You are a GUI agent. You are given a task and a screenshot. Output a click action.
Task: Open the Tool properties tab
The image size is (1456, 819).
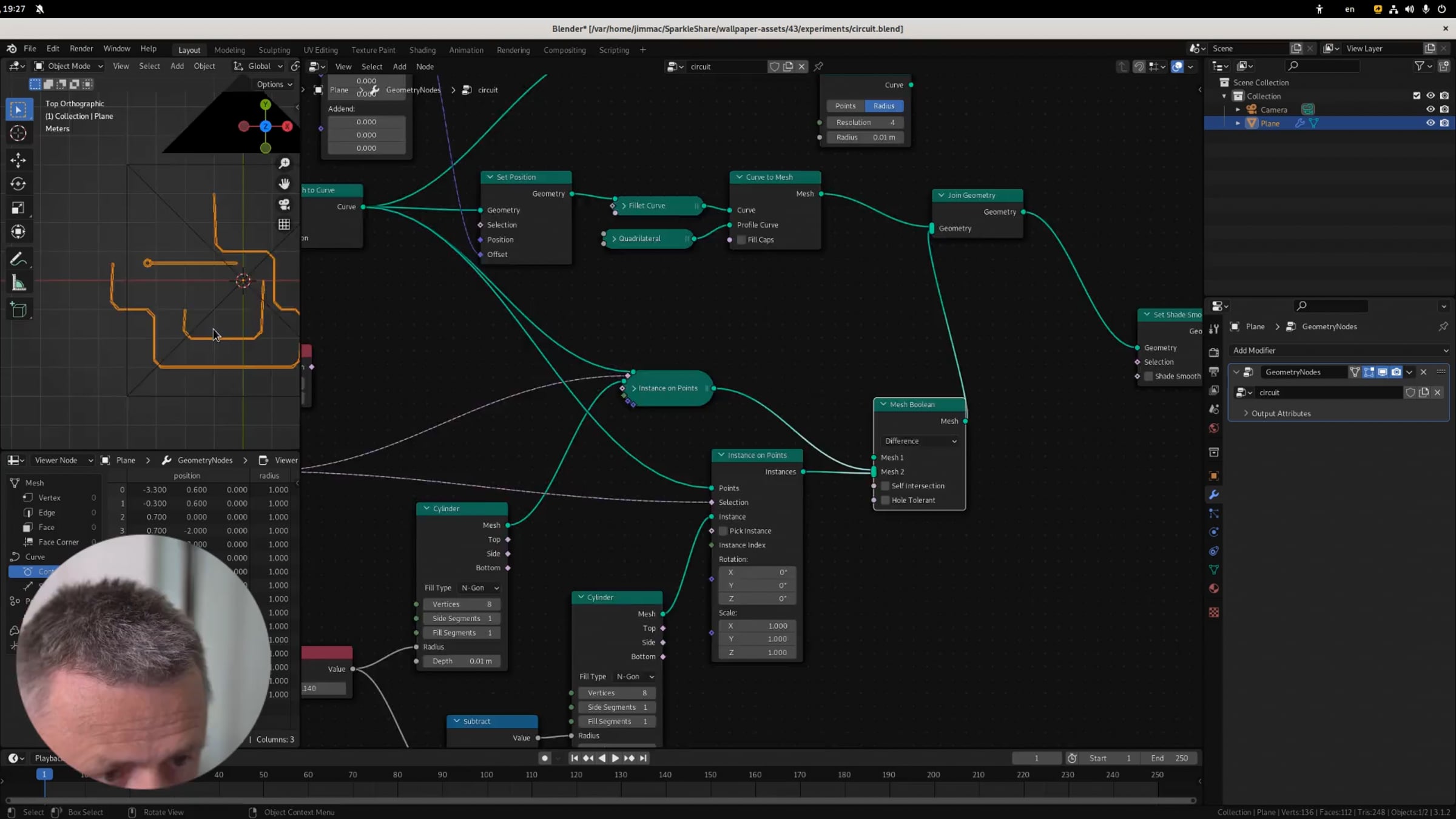(1214, 329)
